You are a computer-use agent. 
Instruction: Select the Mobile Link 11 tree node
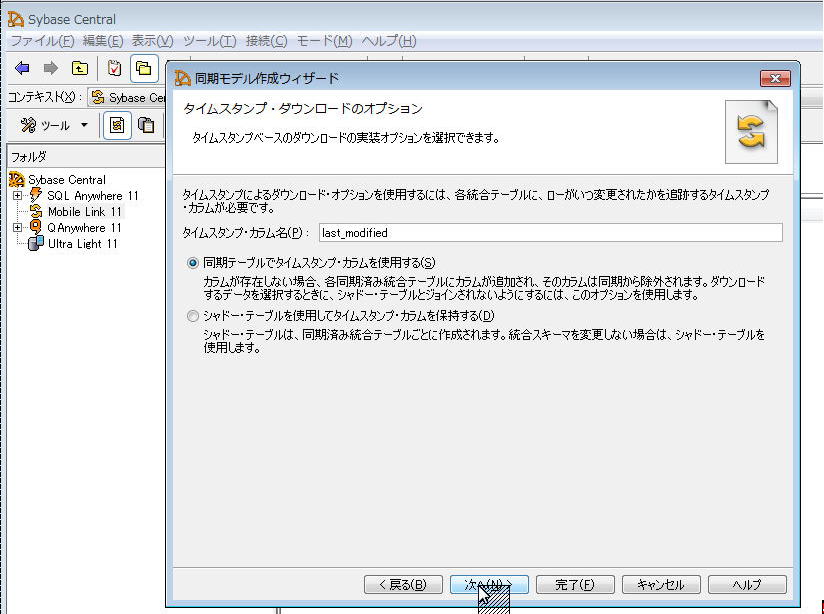point(84,212)
